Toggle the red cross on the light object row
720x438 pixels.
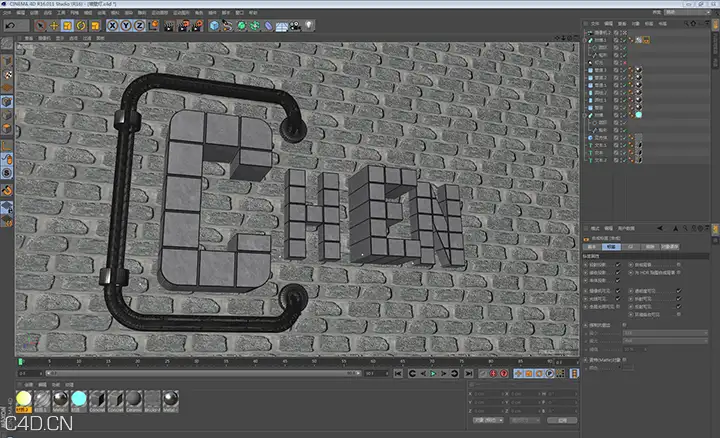click(624, 63)
